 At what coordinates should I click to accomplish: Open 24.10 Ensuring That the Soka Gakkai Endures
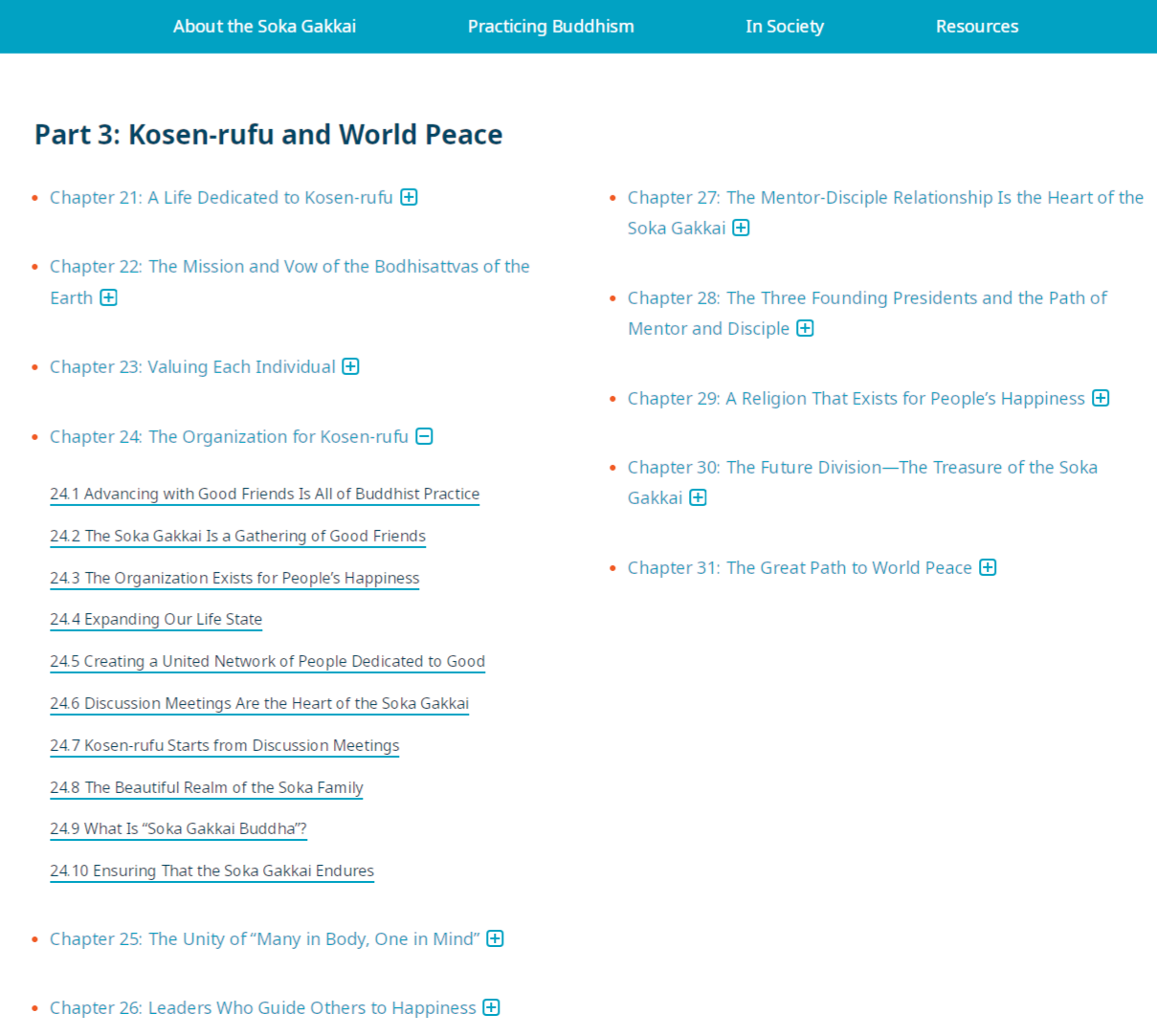click(x=212, y=871)
